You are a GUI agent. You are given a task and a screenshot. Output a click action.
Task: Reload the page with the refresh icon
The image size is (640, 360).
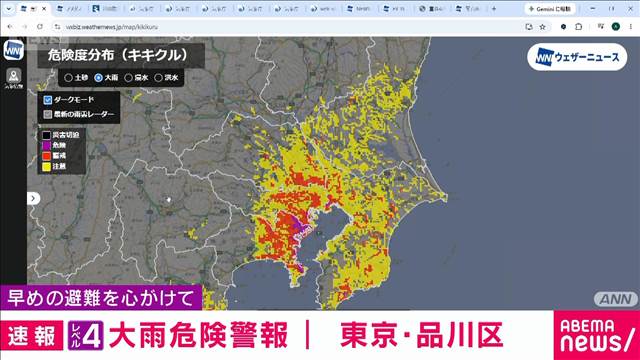40,27
